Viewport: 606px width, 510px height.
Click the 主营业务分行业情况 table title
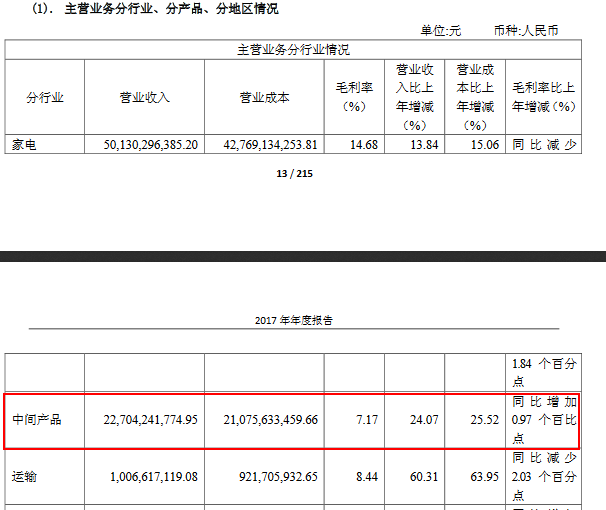coord(293,49)
